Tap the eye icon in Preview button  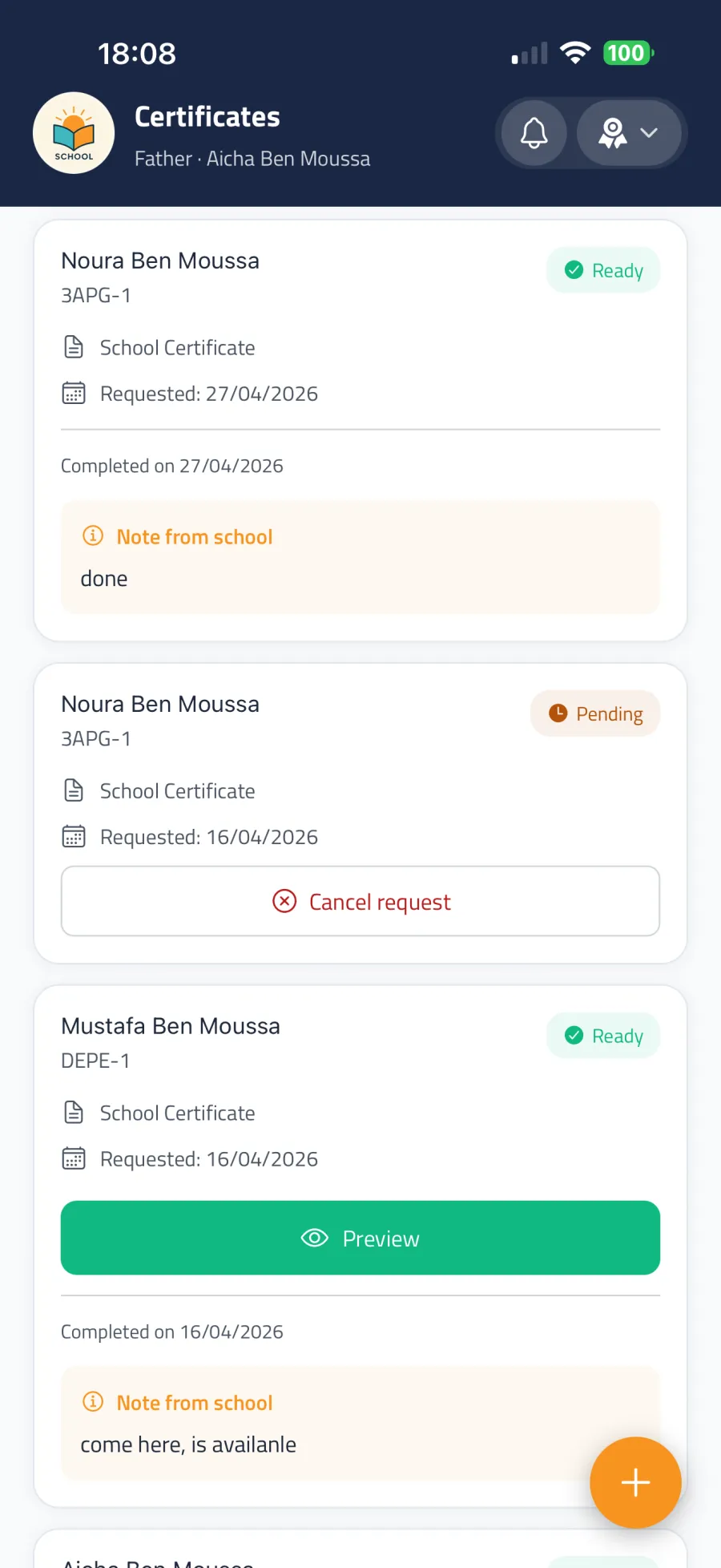pyautogui.click(x=315, y=1238)
